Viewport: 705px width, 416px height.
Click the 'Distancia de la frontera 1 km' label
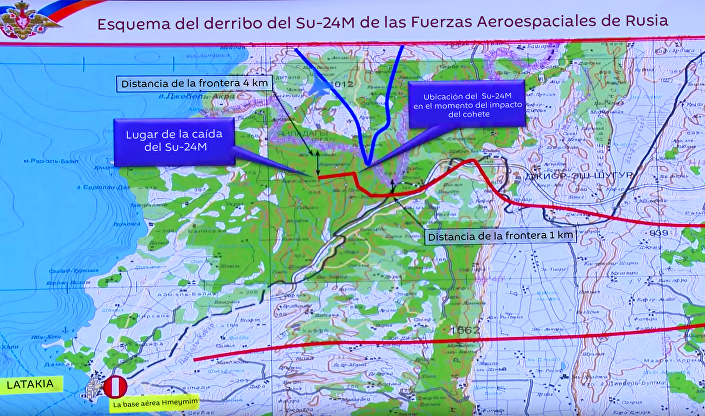click(501, 236)
